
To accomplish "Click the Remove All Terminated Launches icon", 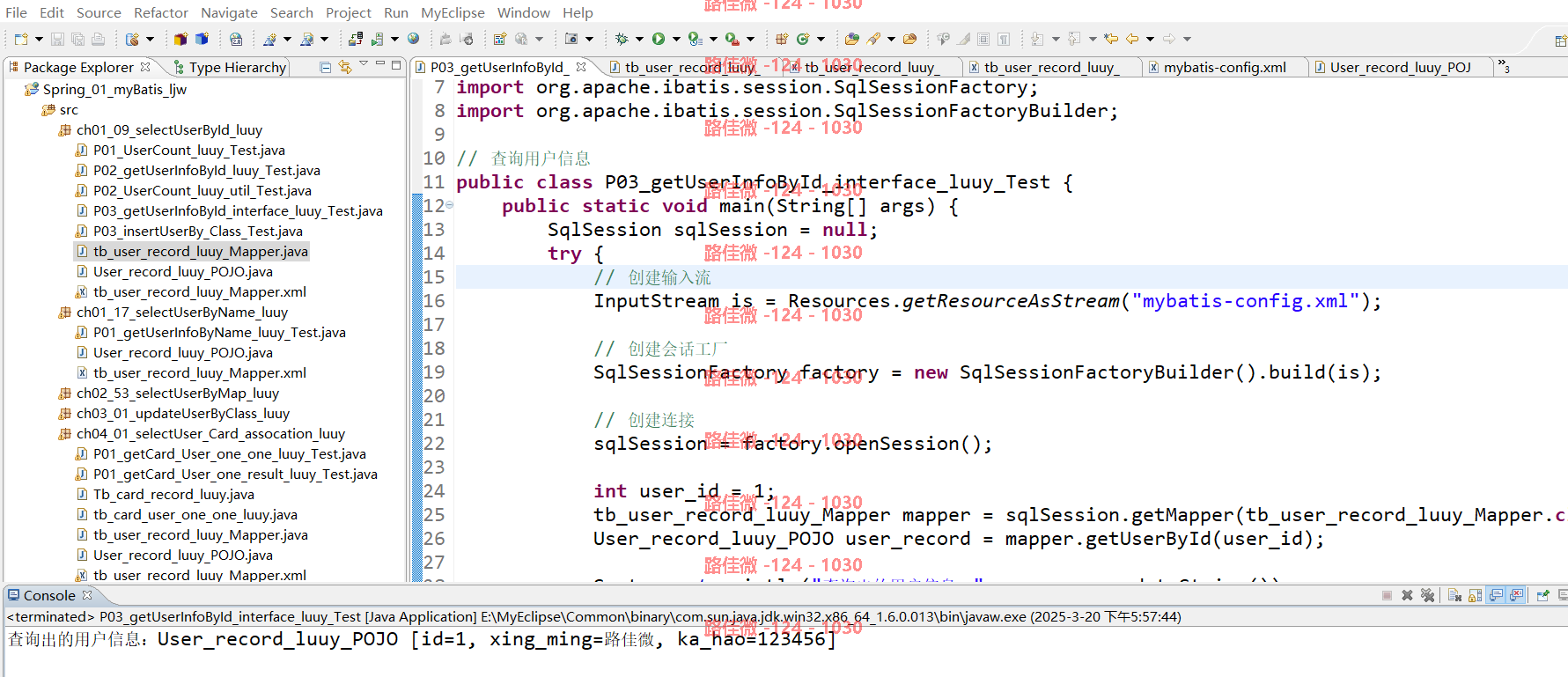I will pos(1427,595).
